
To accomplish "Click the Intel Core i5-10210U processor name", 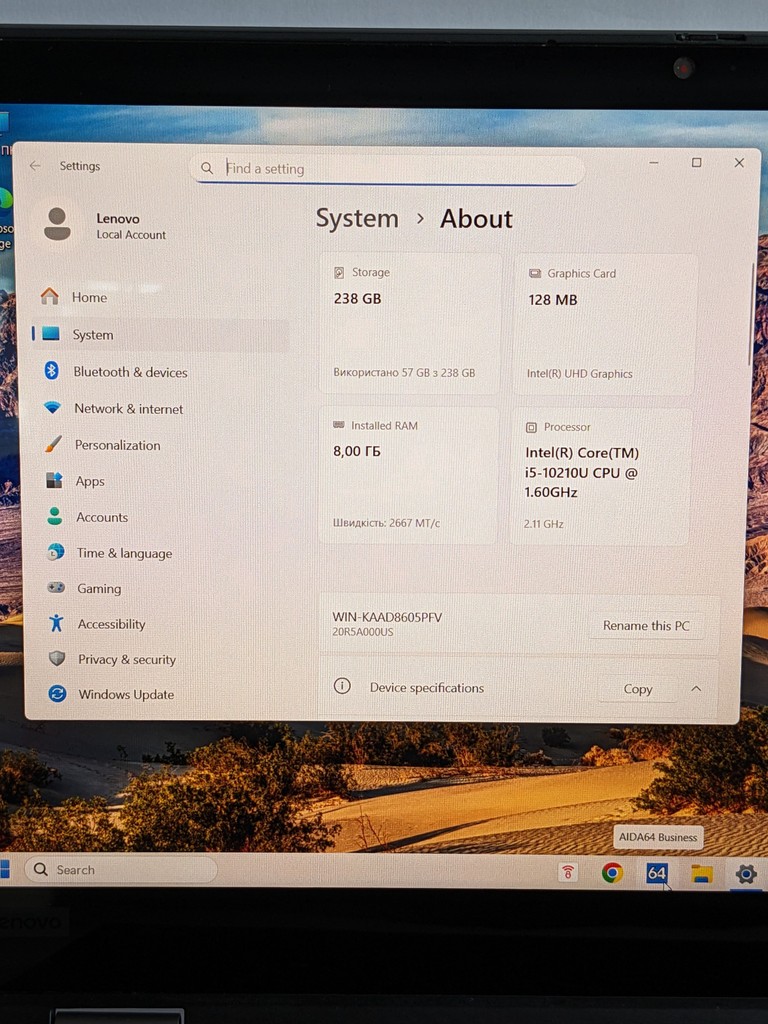I will pos(582,472).
